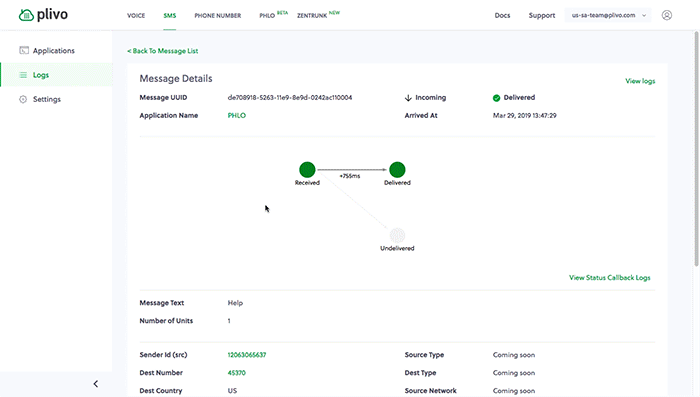
Task: Collapse the sidebar with the chevron arrow
Action: point(96,384)
